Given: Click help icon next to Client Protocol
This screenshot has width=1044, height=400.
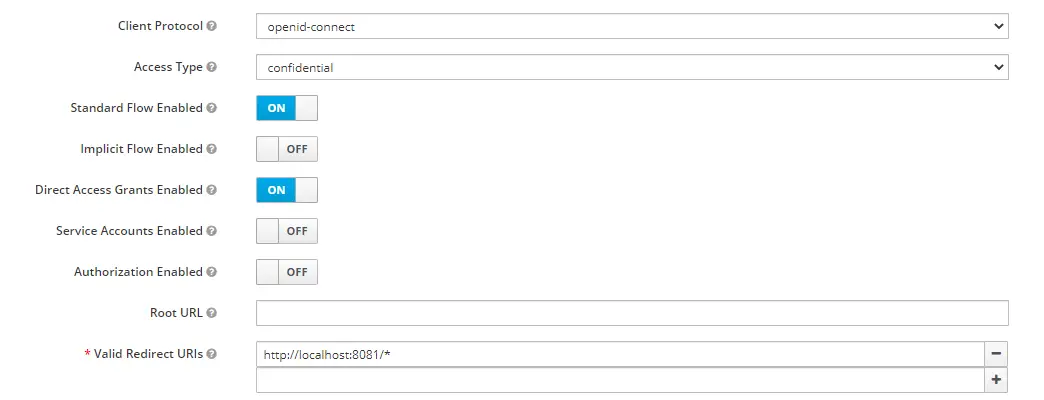Looking at the screenshot, I should tap(212, 26).
